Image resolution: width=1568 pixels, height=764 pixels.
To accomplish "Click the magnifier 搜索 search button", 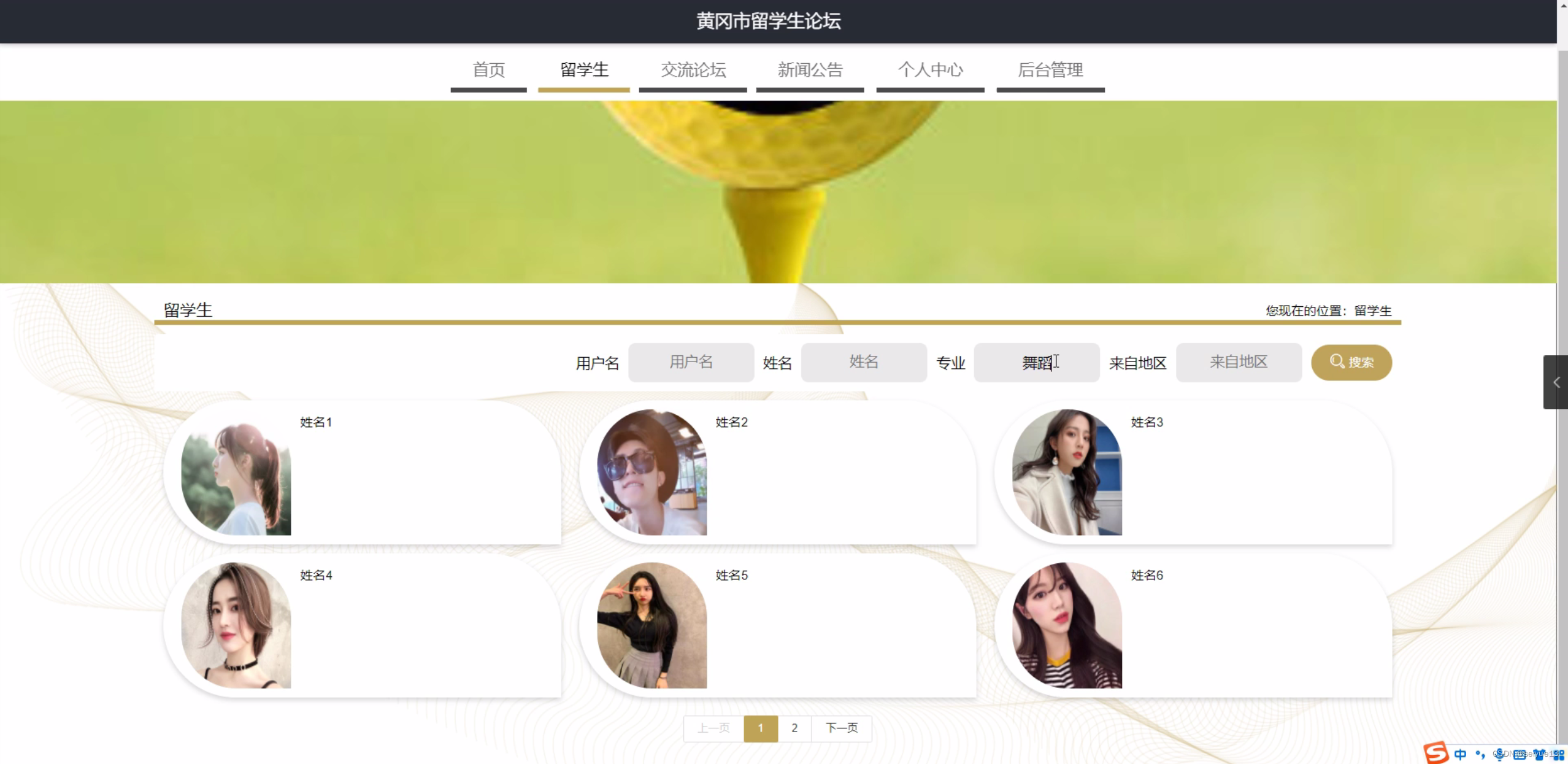I will click(1351, 362).
